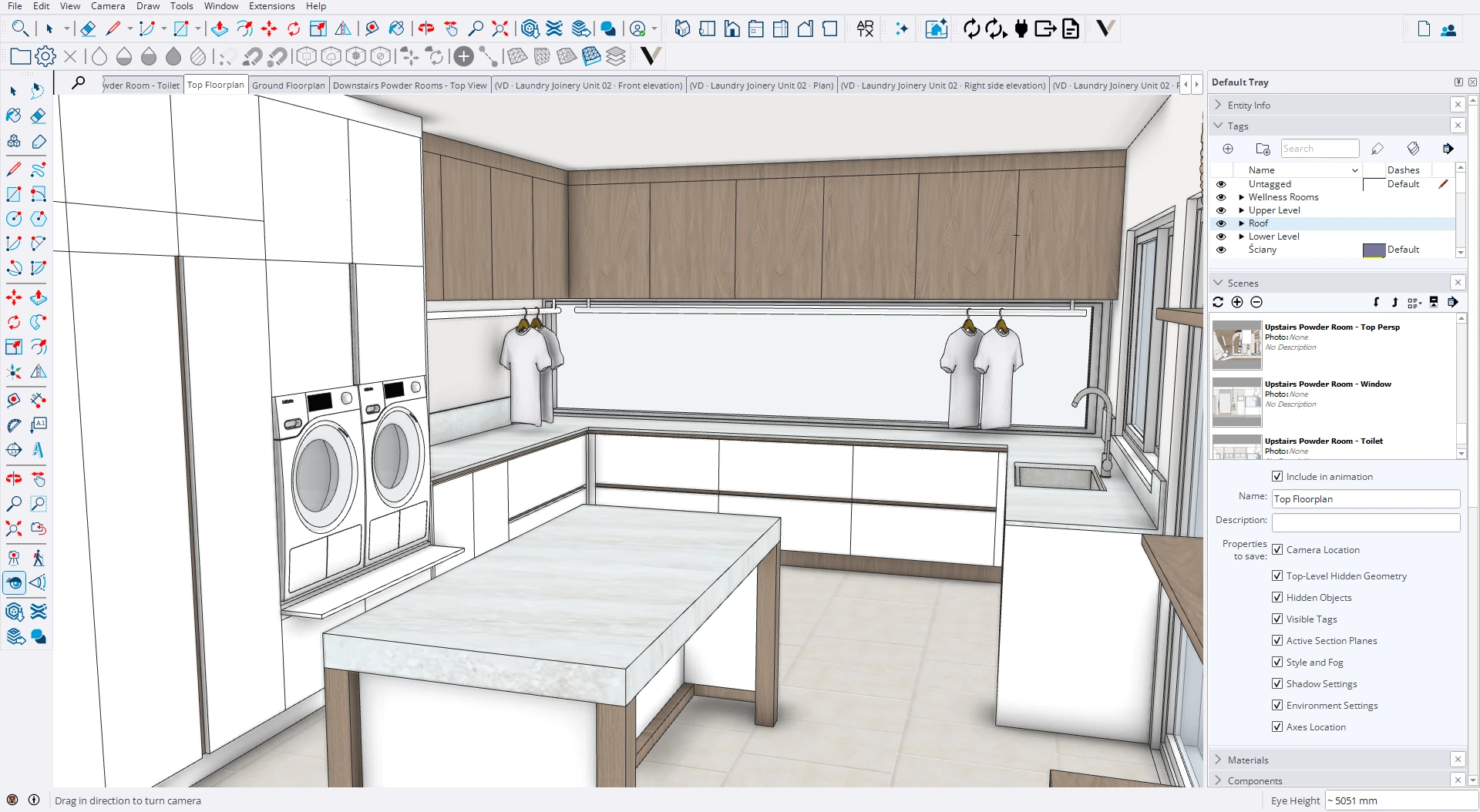Click the Update Scene refresh icon

(1218, 302)
